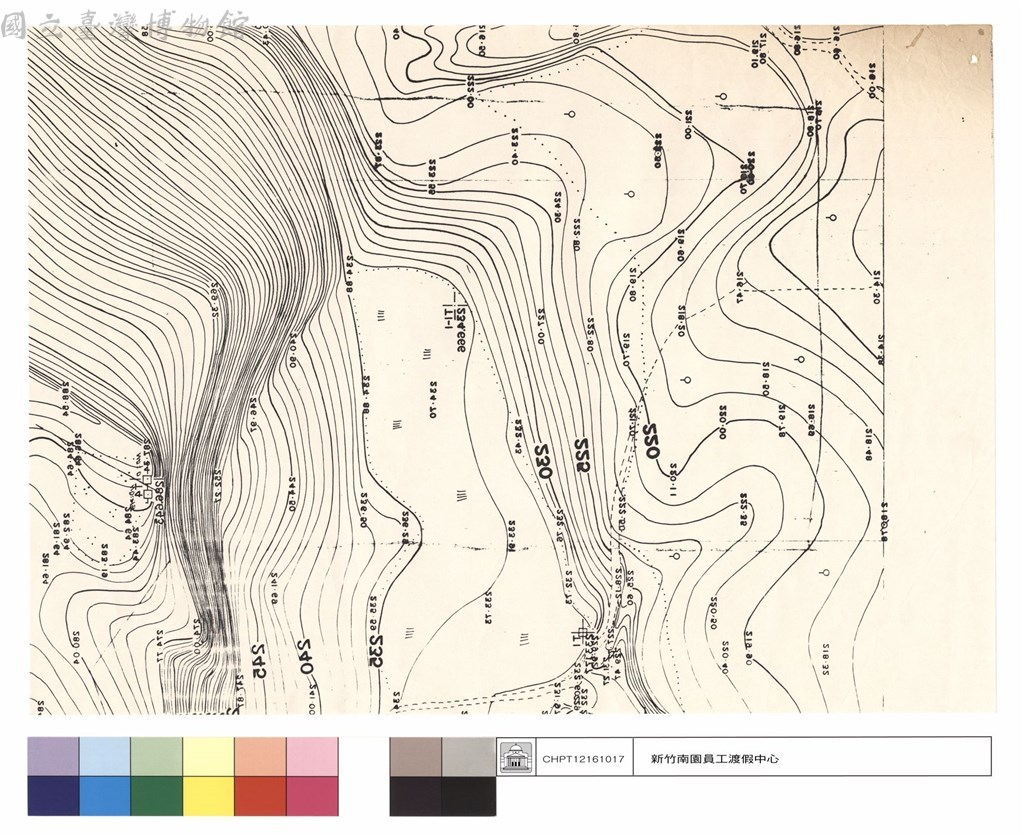Image resolution: width=1024 pixels, height=839 pixels.
Task: Pick the brownish gray swatch
Action: (x=415, y=757)
